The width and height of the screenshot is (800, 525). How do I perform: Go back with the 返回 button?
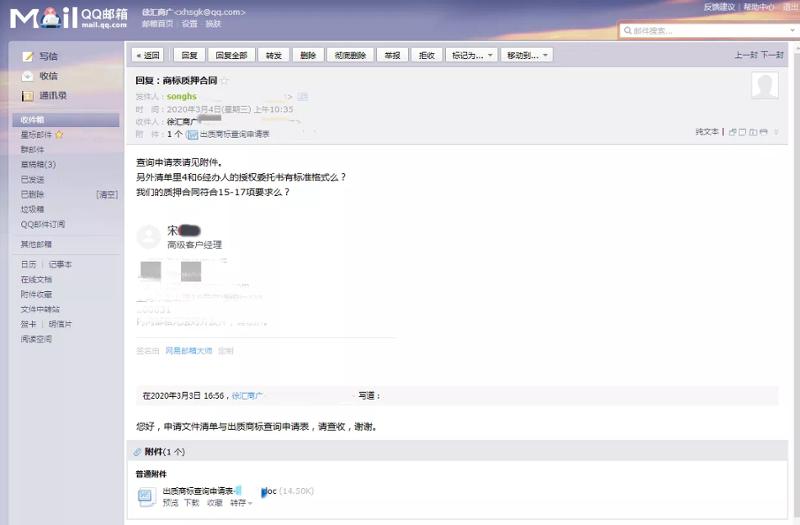click(148, 55)
